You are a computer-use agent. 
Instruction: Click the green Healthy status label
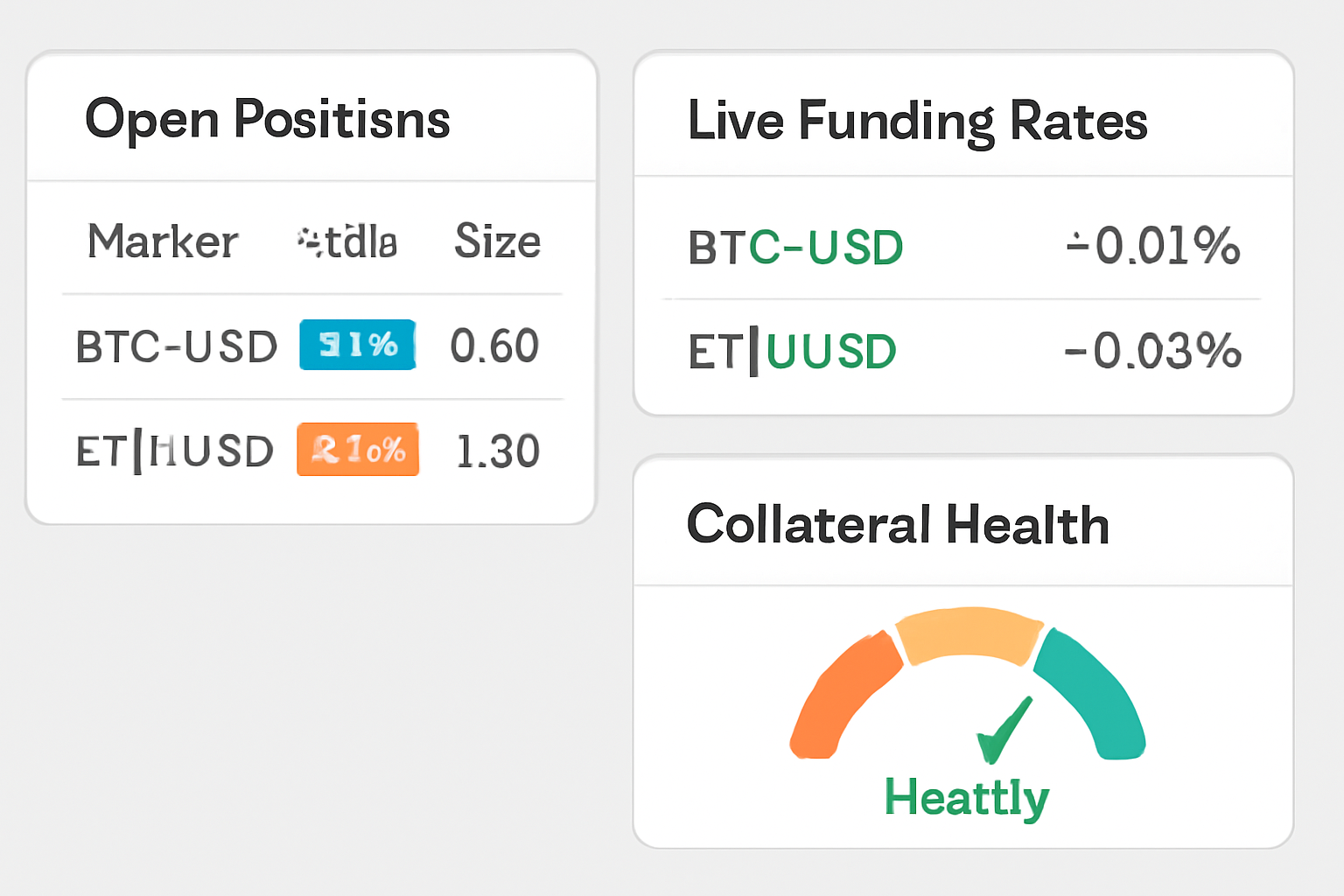point(966,797)
